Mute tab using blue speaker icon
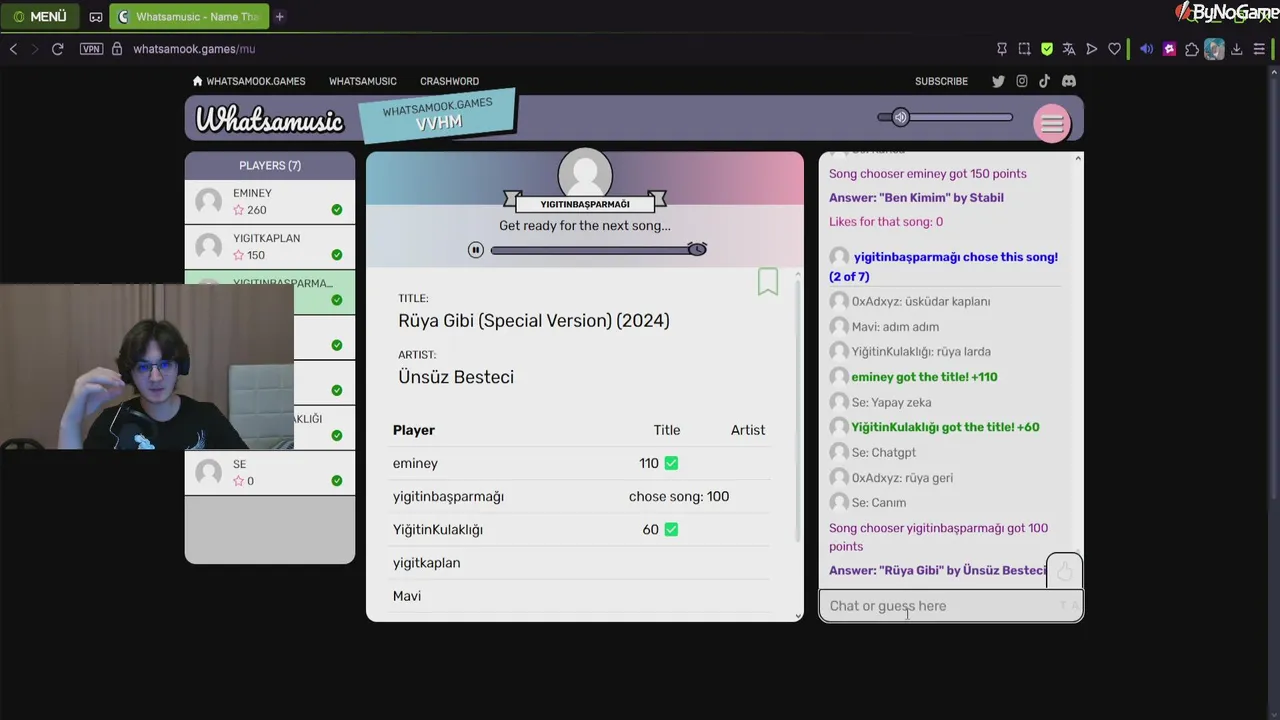The image size is (1280, 720). coord(1147,49)
